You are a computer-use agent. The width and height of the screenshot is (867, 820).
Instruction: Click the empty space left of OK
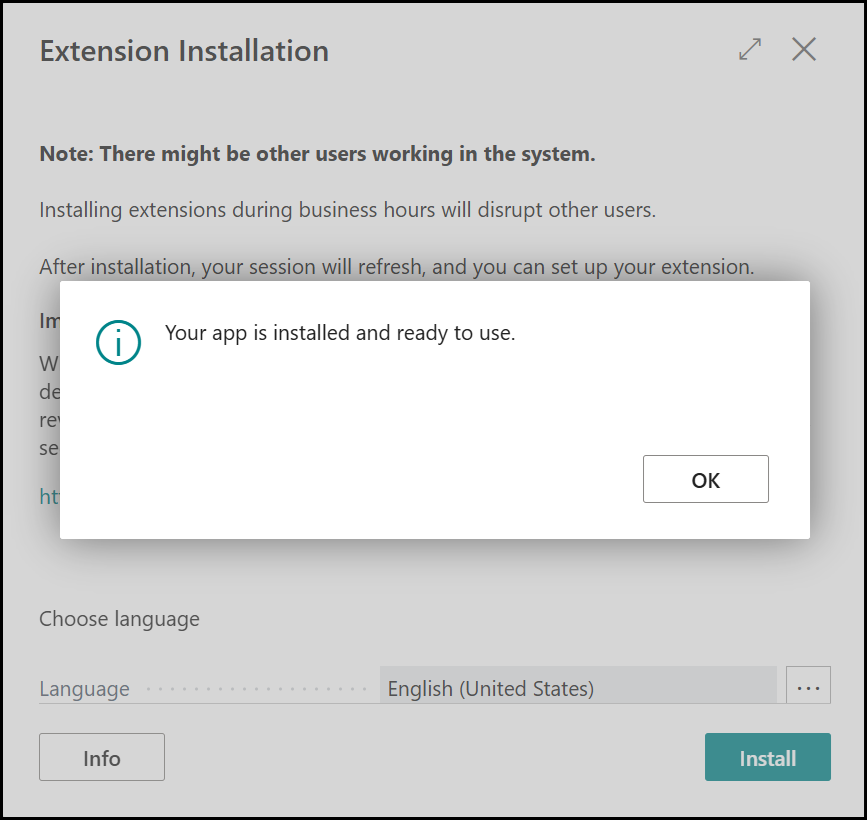(400, 480)
